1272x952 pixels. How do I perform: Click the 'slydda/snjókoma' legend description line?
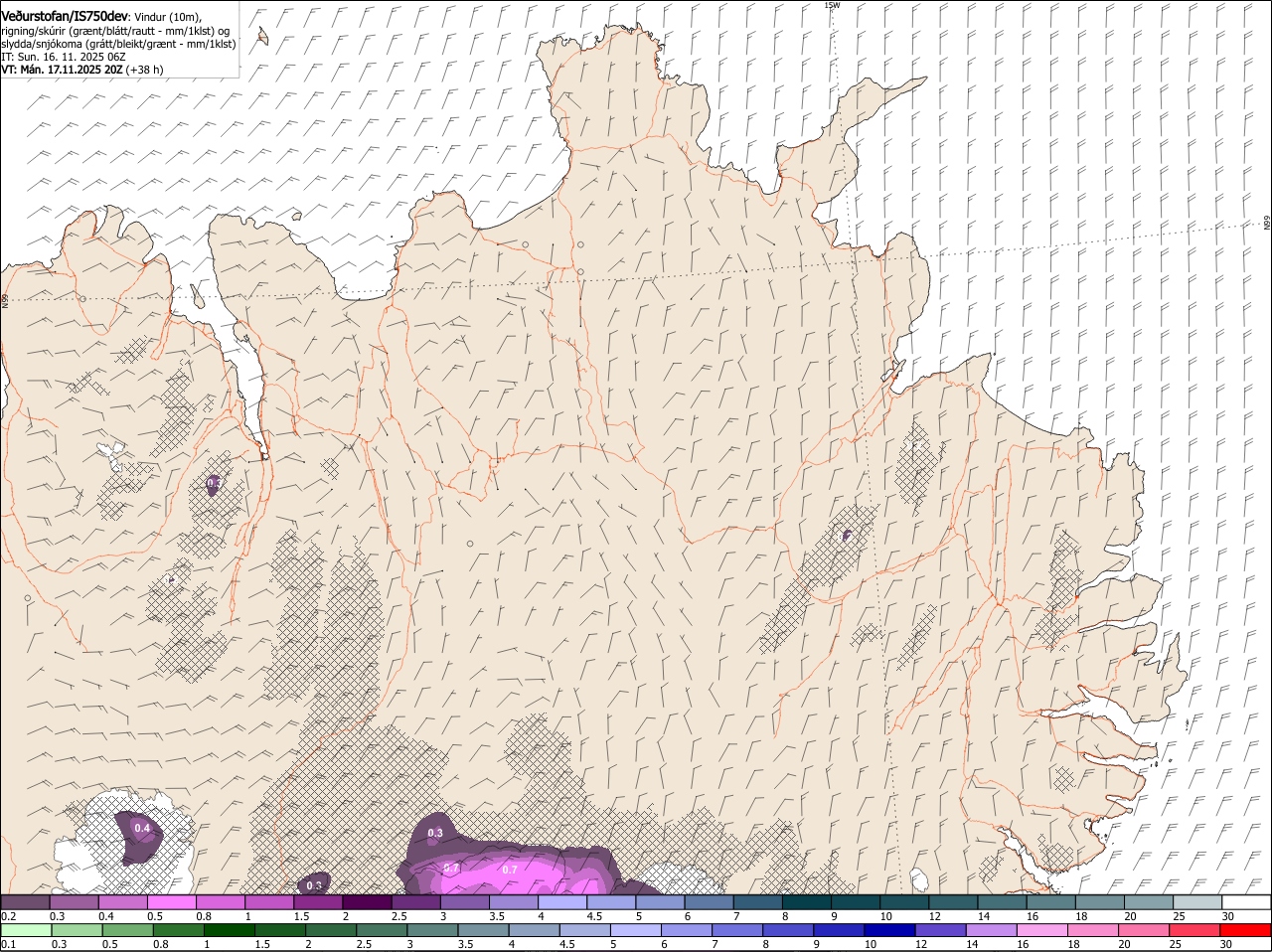pos(118,44)
